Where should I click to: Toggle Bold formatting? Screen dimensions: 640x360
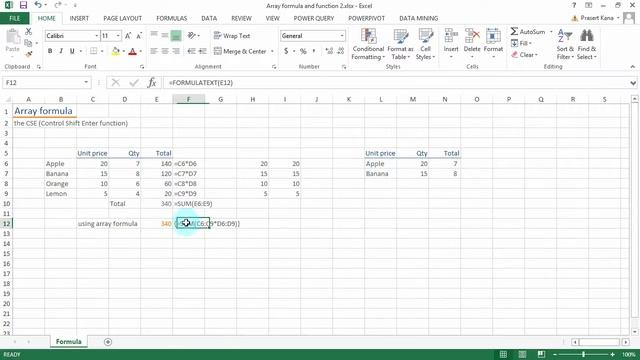click(x=50, y=51)
